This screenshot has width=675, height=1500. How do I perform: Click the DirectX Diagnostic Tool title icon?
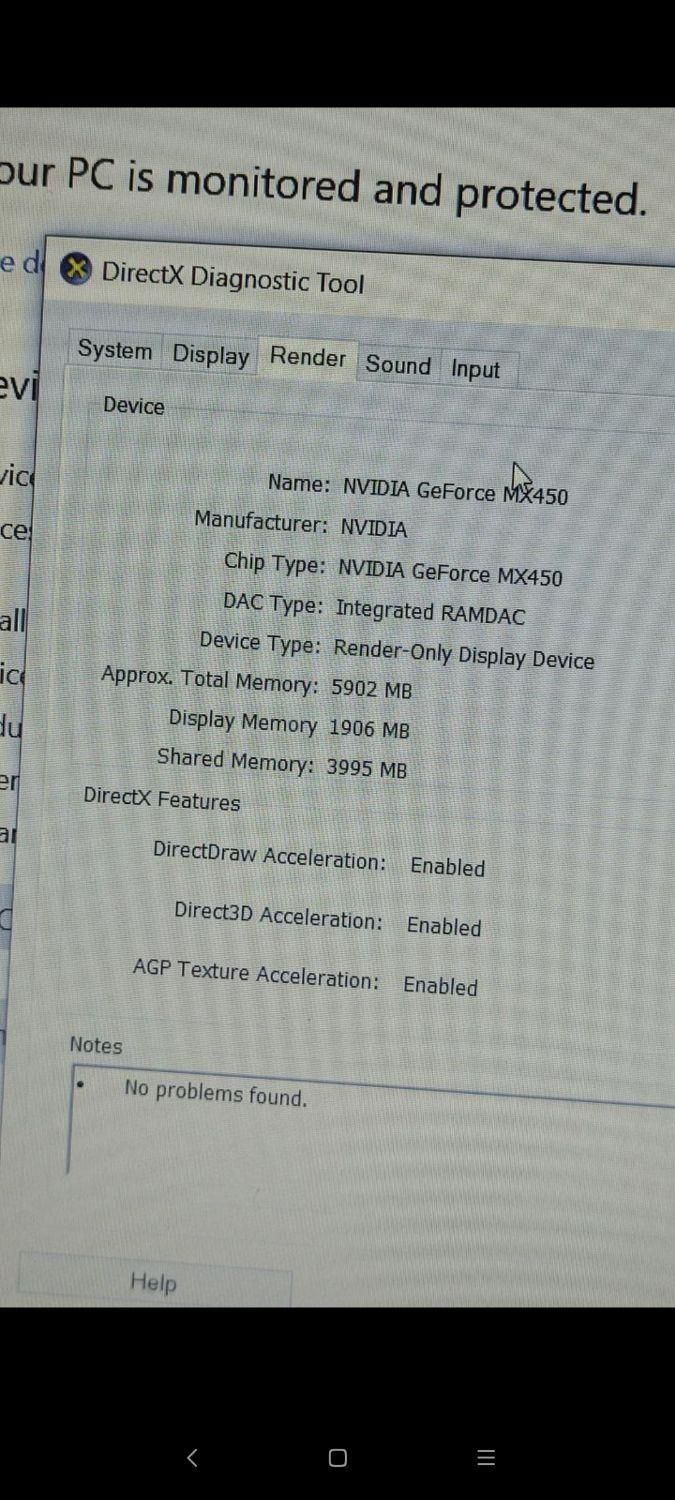pyautogui.click(x=76, y=269)
